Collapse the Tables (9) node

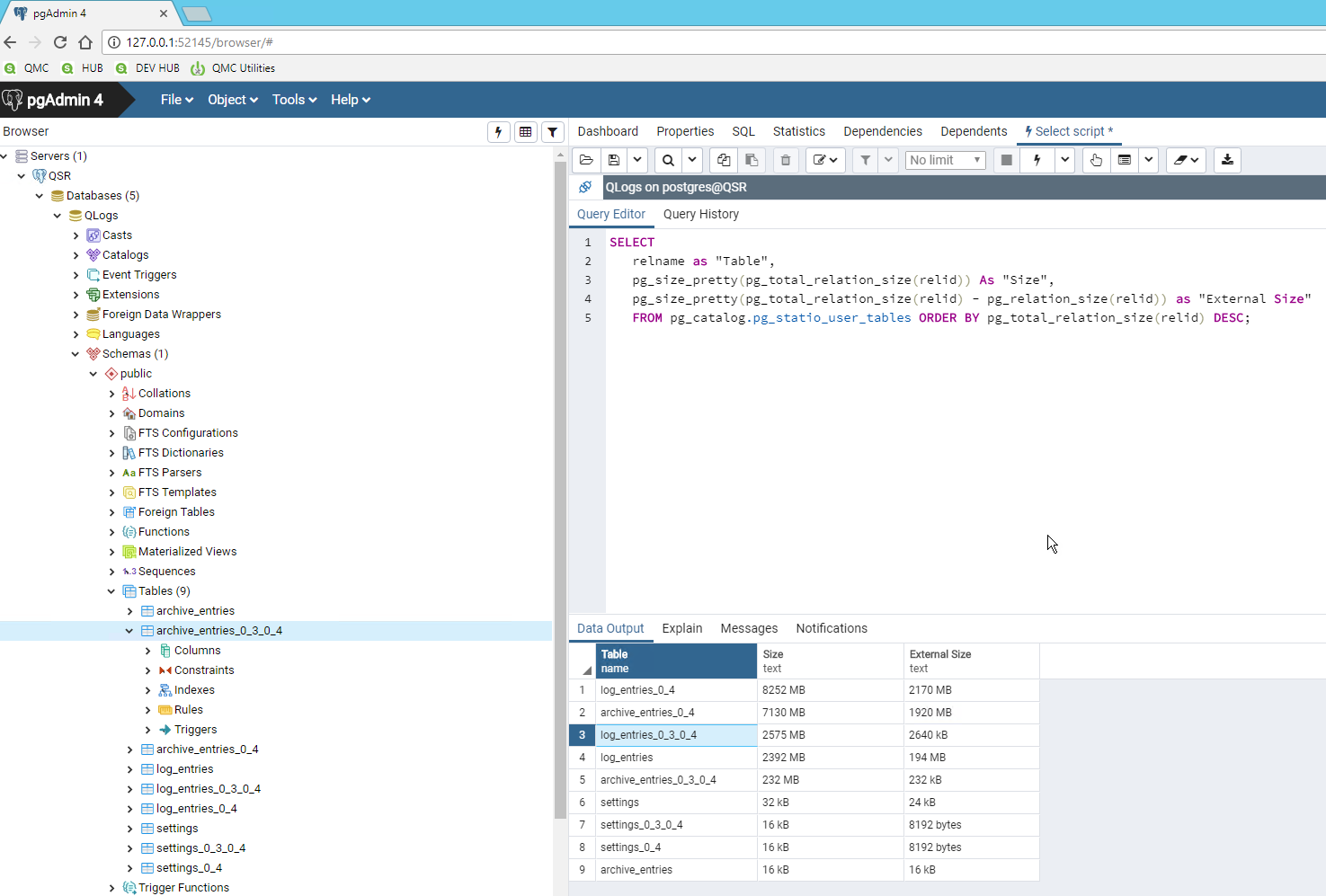[111, 590]
